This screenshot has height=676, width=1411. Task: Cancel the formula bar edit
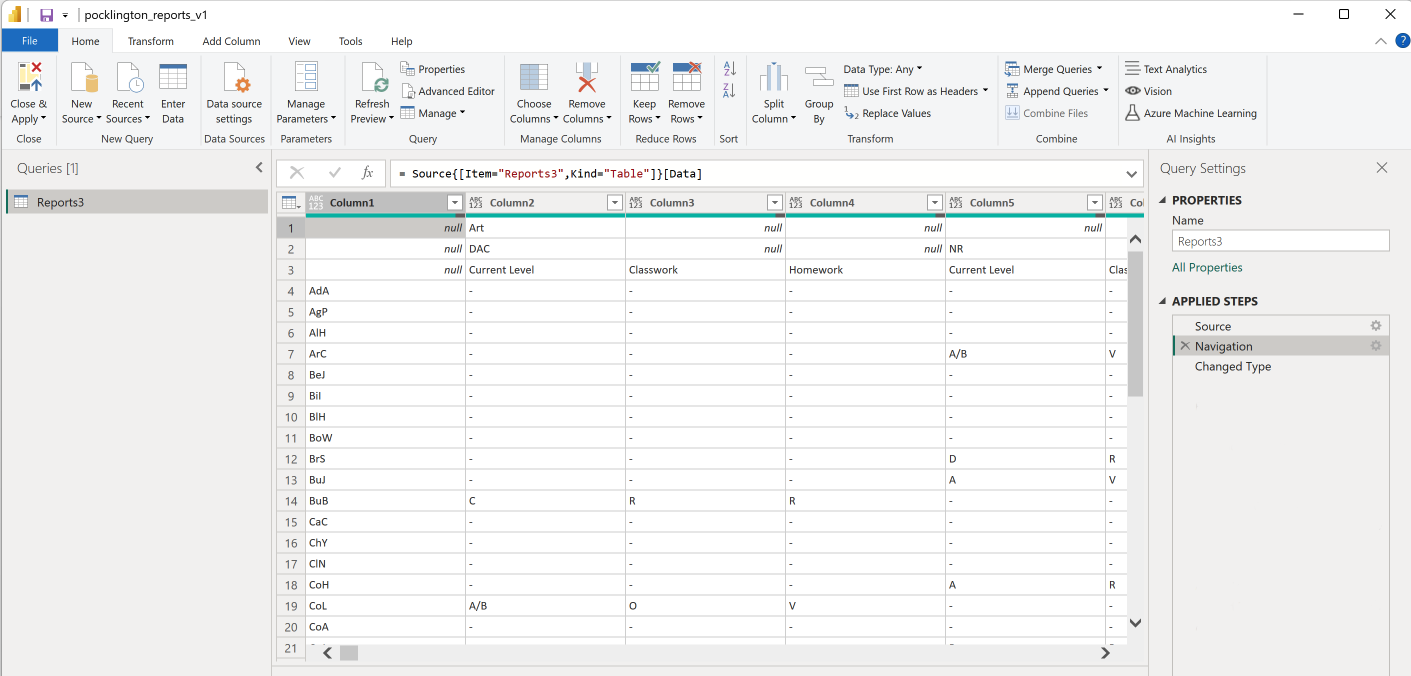tap(297, 173)
